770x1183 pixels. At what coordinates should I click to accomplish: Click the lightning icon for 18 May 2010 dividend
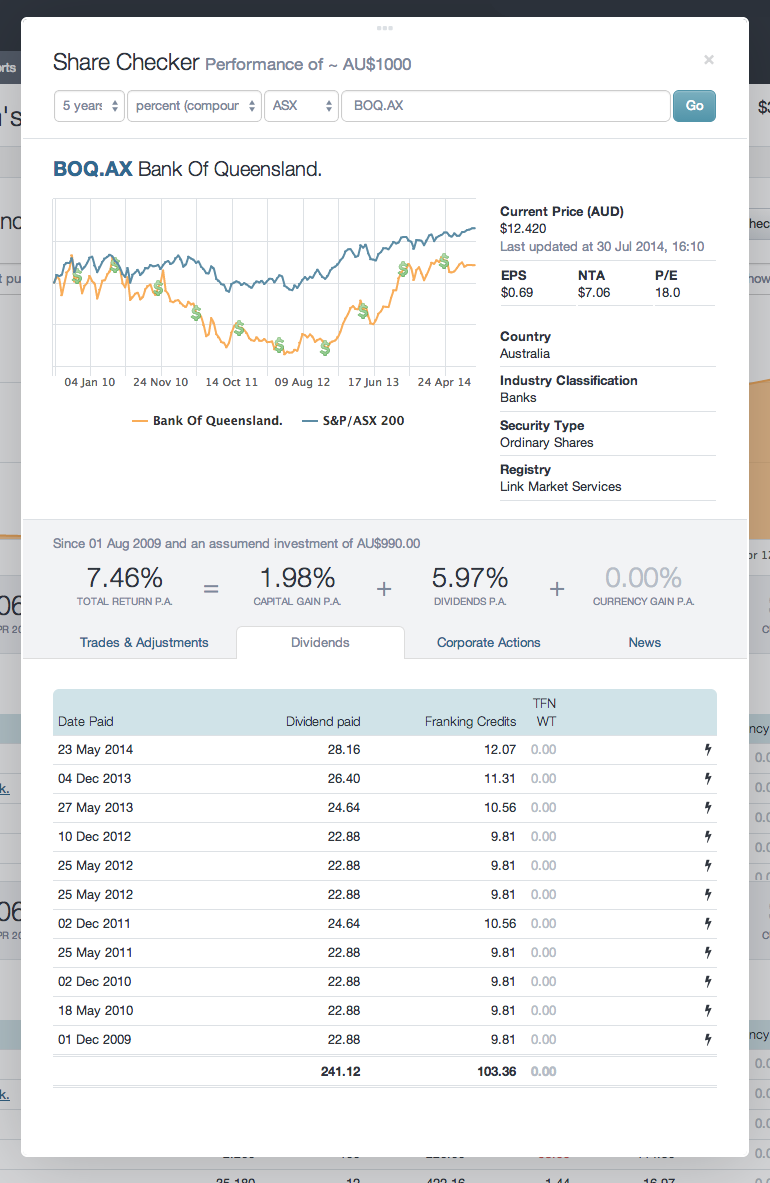pyautogui.click(x=708, y=1010)
